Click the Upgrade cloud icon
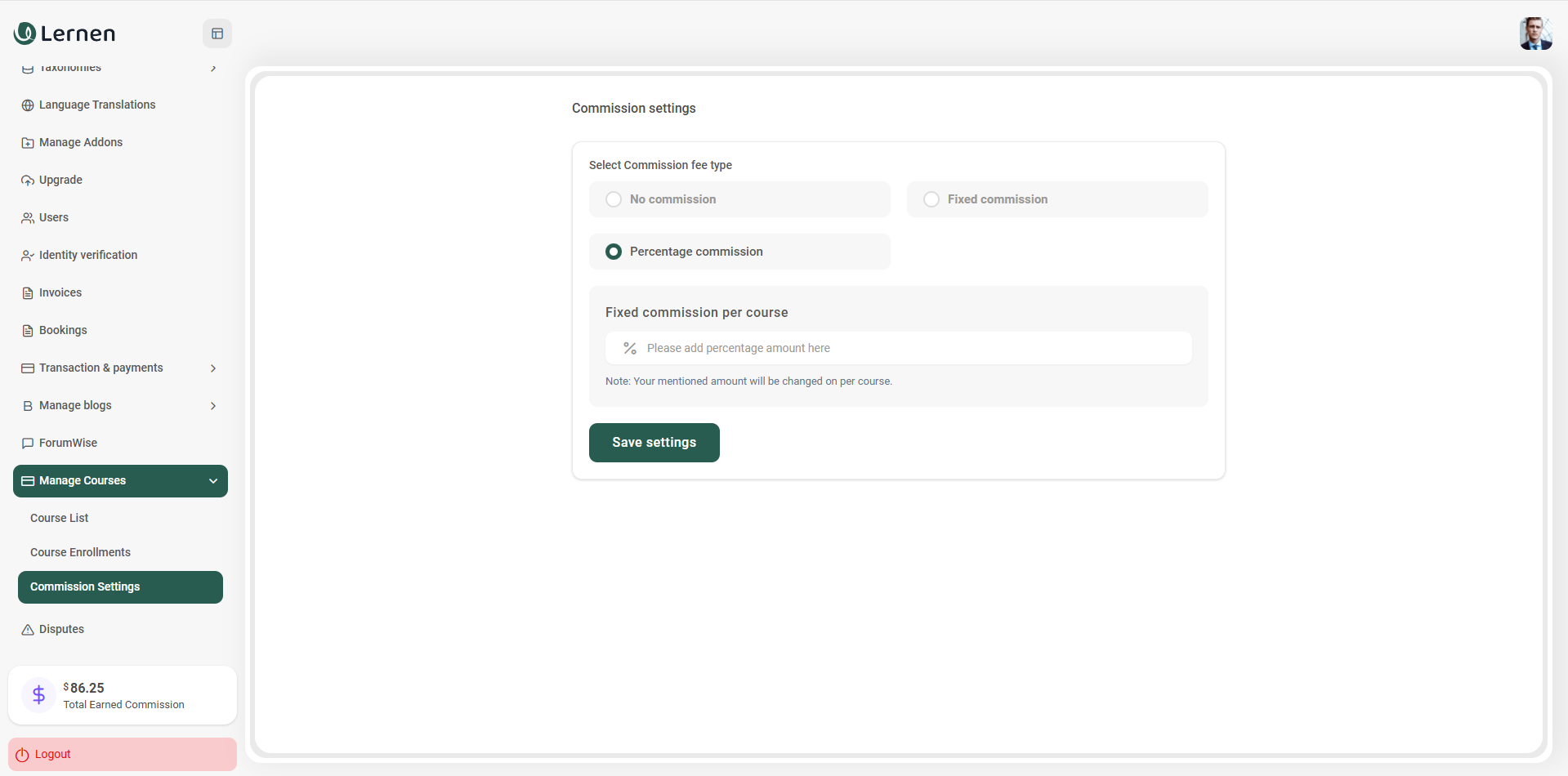The image size is (1568, 776). coord(28,181)
